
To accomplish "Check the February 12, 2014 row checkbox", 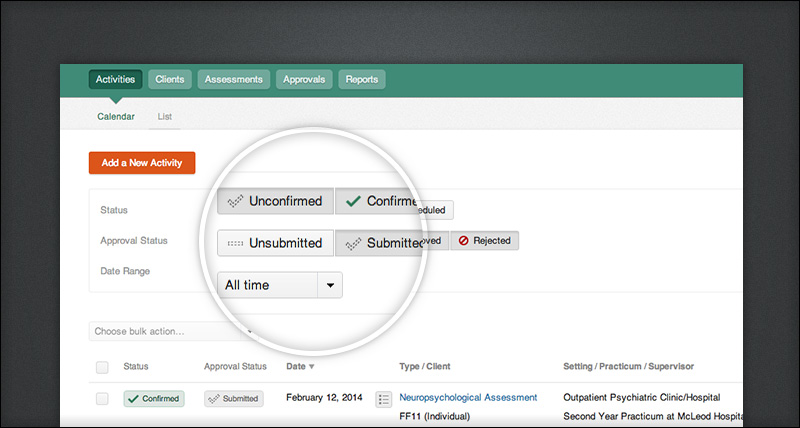I will (102, 399).
